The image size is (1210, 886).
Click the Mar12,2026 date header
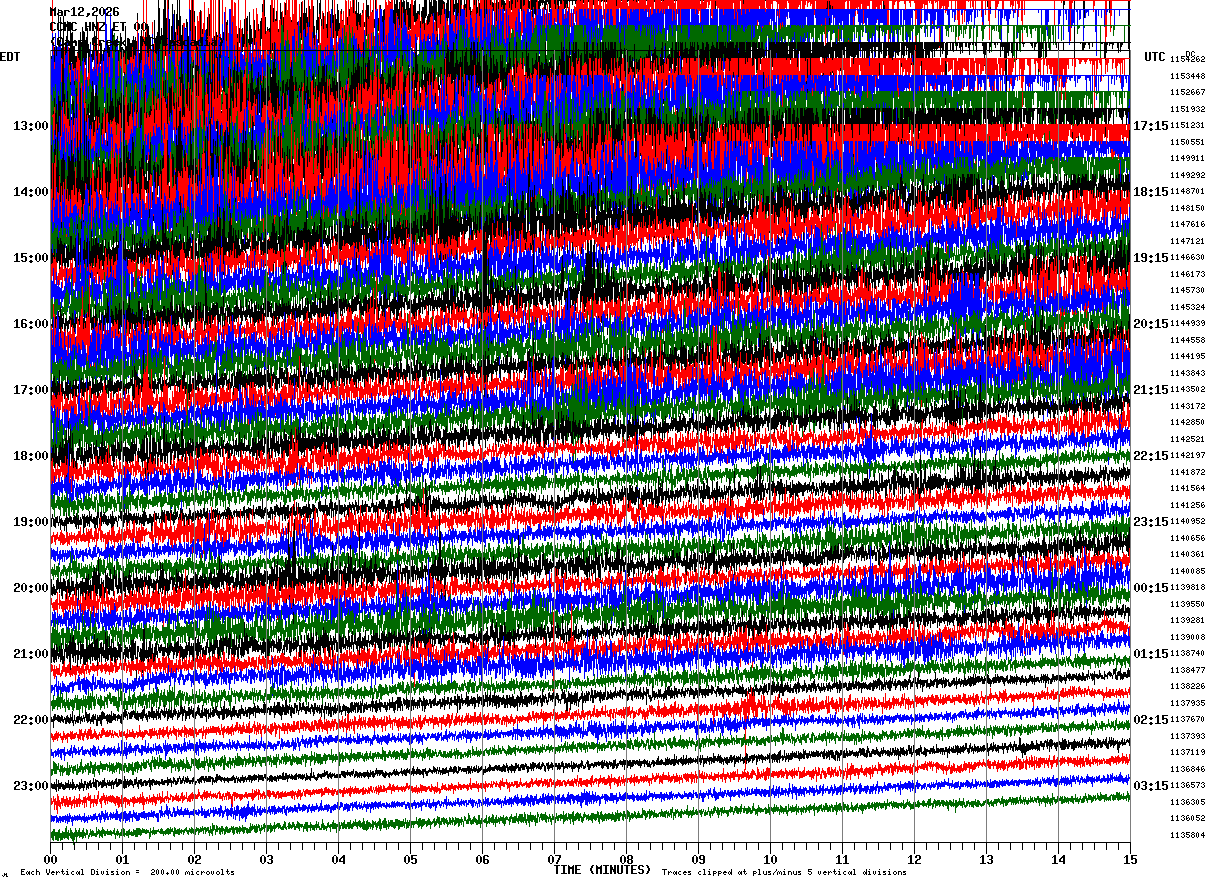tap(84, 12)
